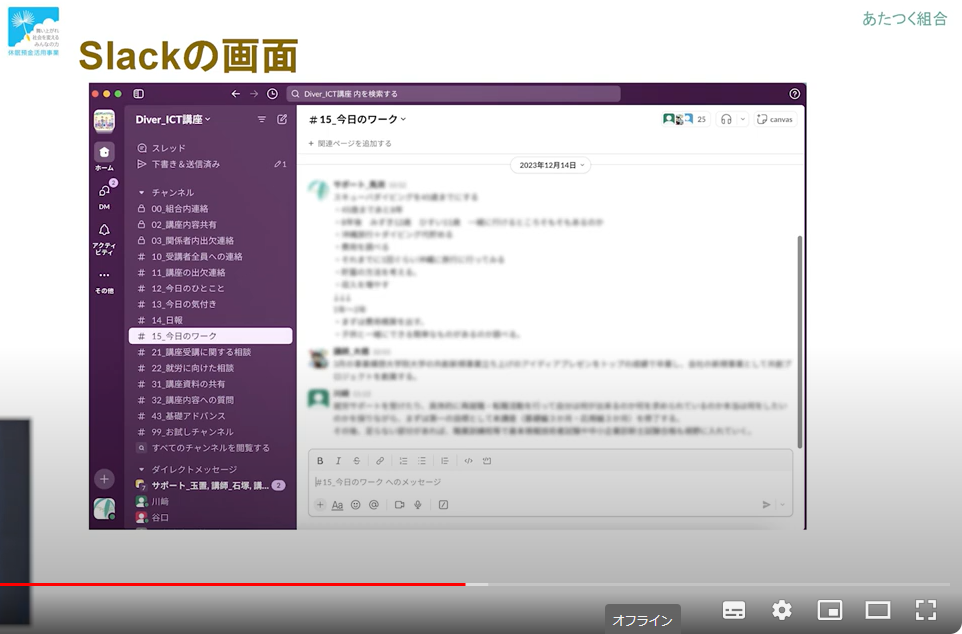Collapse the チャンネル section
Image resolution: width=962 pixels, height=634 pixels.
coord(142,192)
